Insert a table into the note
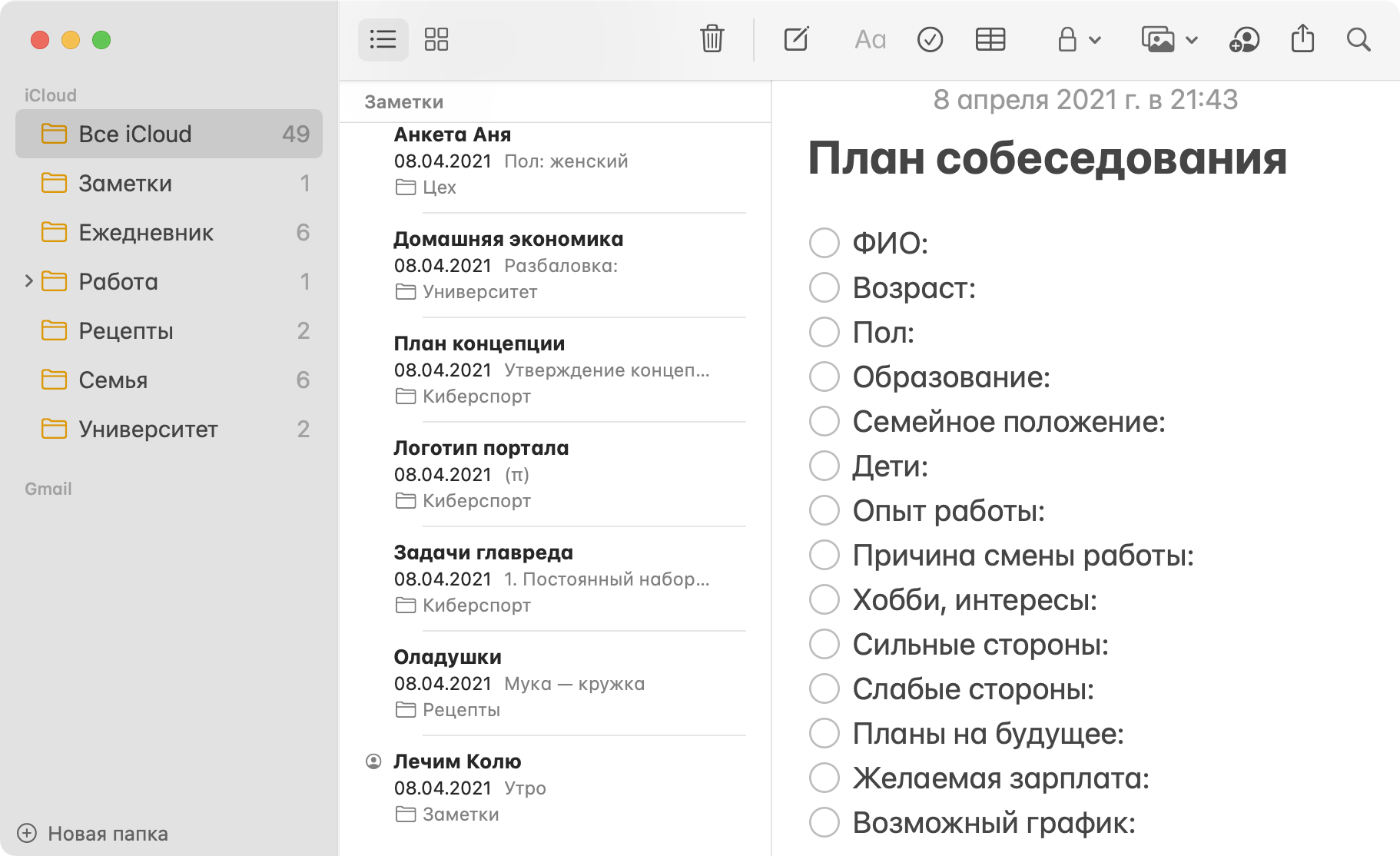This screenshot has height=856, width=1400. (x=990, y=39)
